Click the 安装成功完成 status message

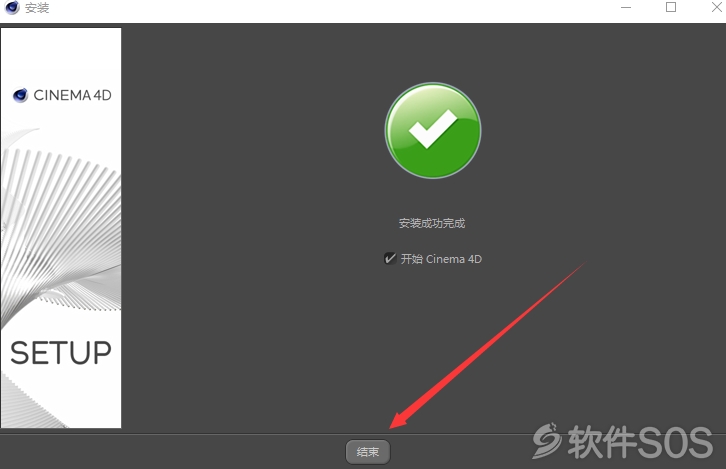coord(432,223)
